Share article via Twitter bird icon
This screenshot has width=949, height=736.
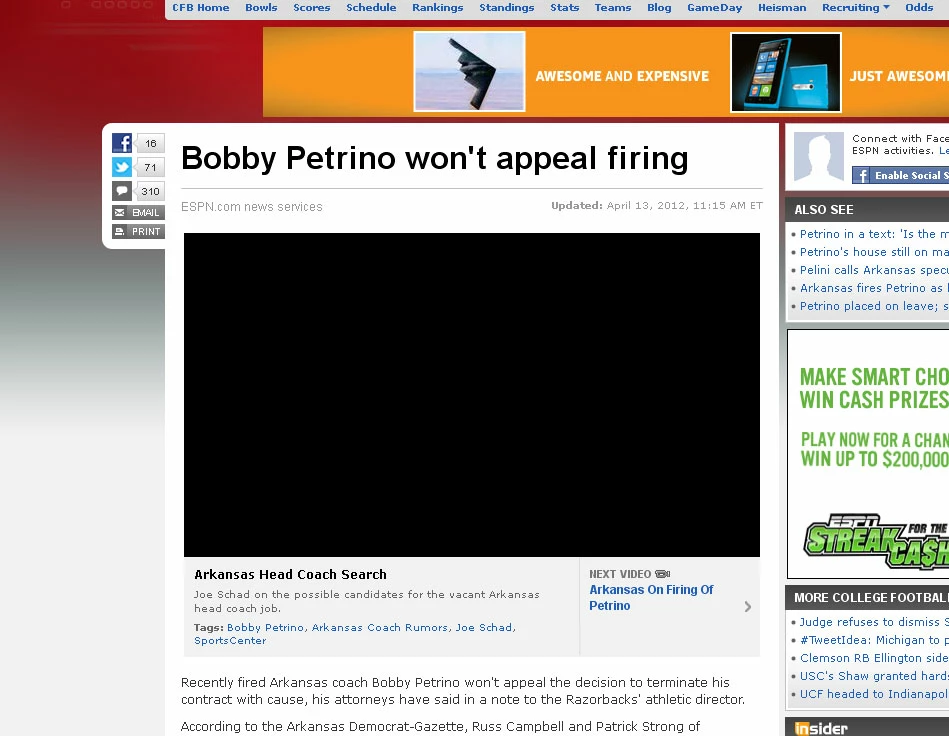click(122, 167)
